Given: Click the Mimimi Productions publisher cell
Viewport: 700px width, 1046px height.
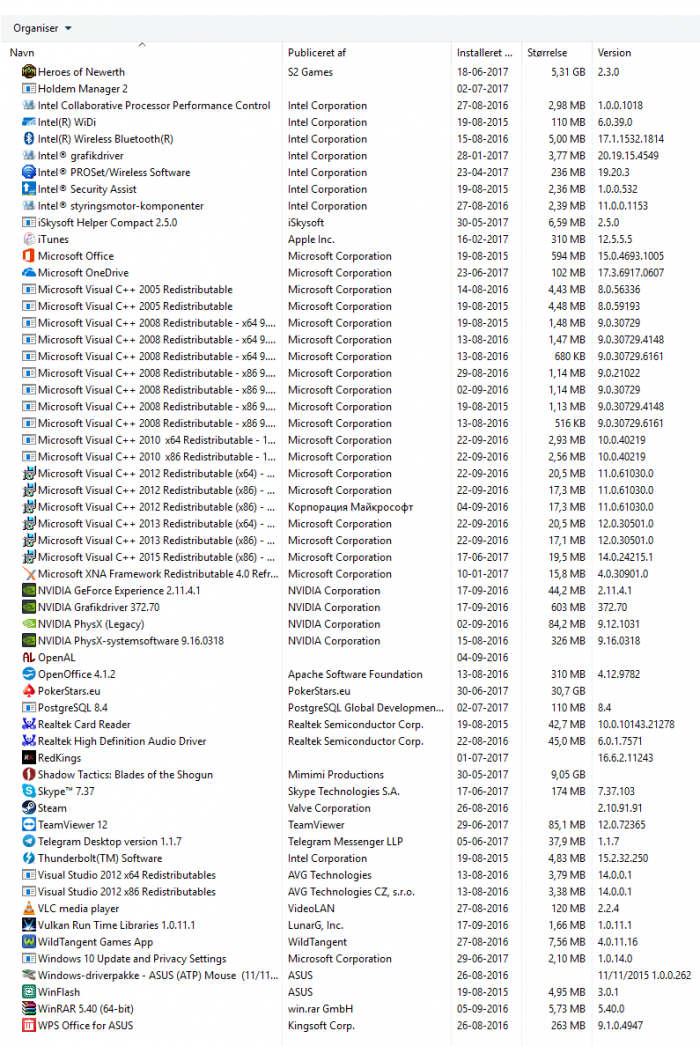Looking at the screenshot, I should tap(336, 774).
